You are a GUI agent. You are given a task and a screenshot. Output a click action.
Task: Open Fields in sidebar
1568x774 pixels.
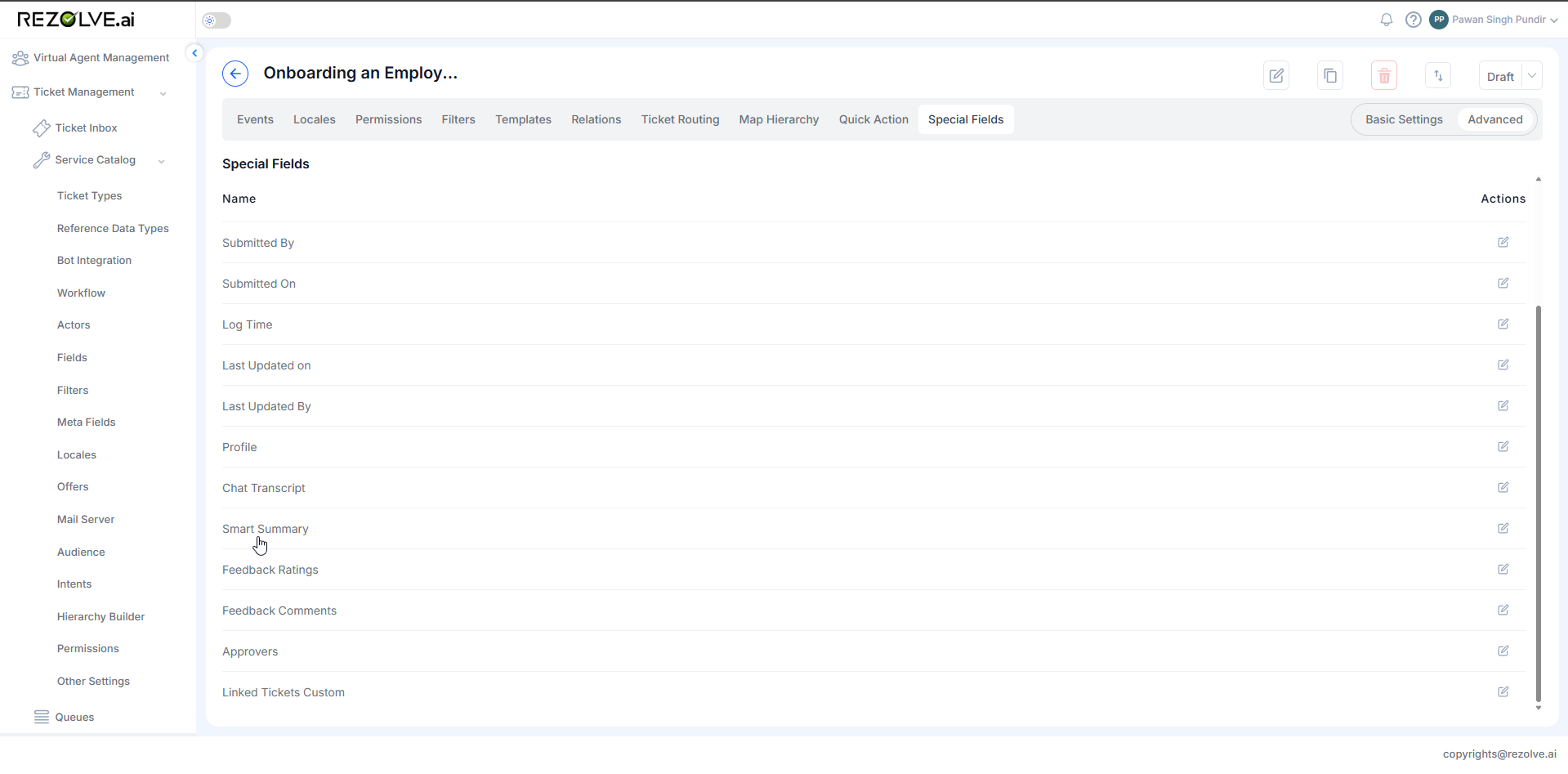point(72,358)
